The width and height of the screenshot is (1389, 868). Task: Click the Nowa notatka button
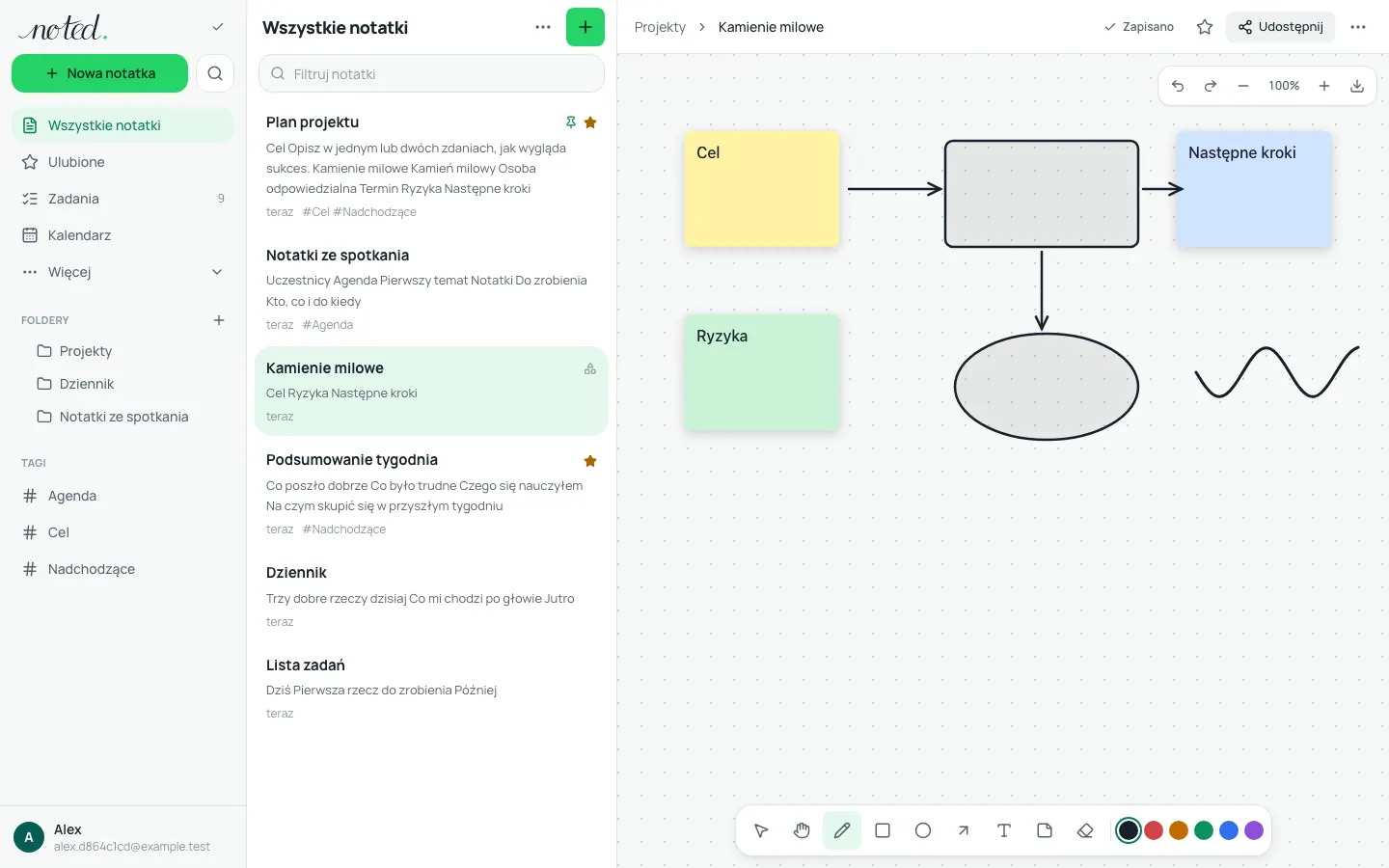click(100, 73)
